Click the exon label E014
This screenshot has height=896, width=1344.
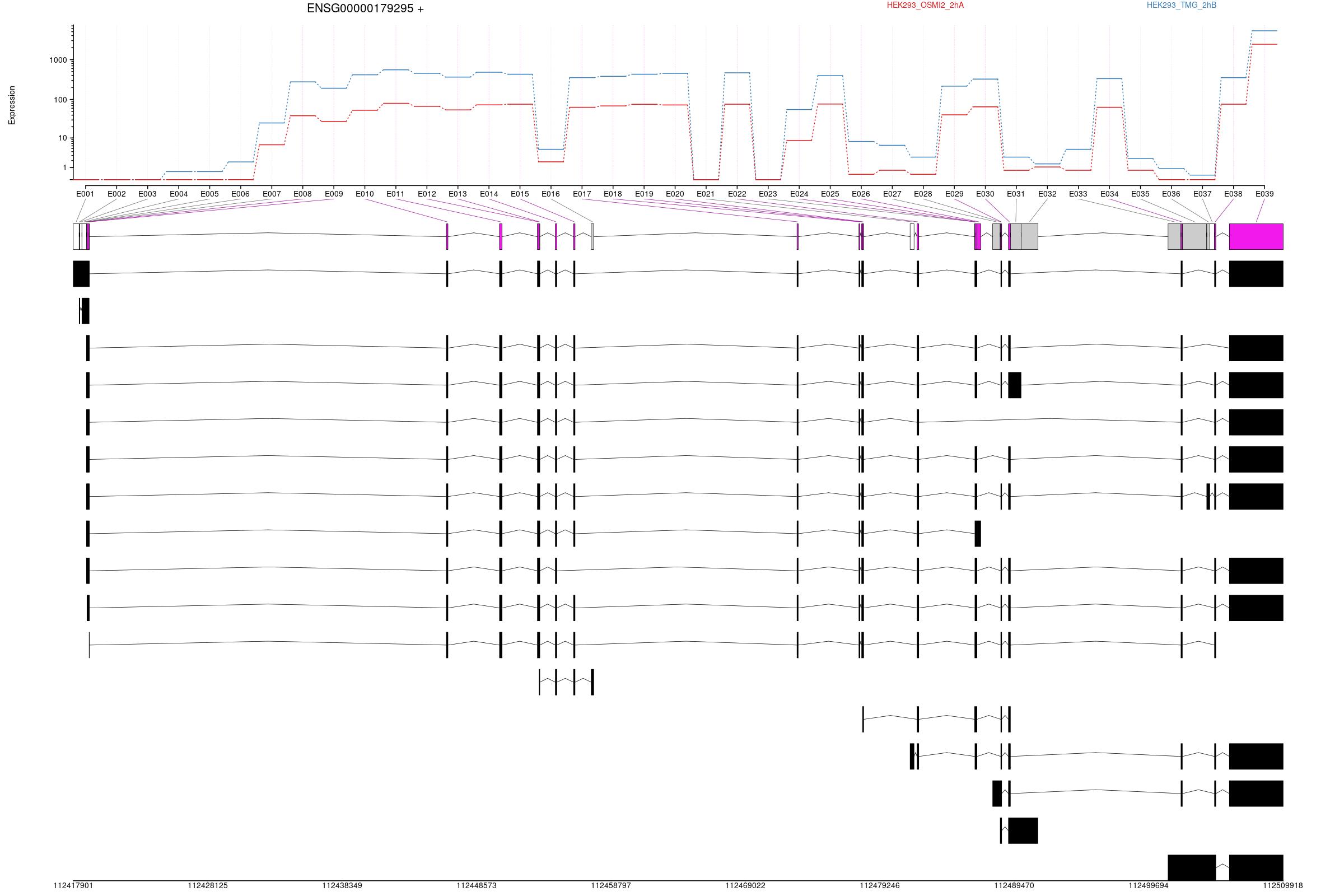click(x=489, y=194)
